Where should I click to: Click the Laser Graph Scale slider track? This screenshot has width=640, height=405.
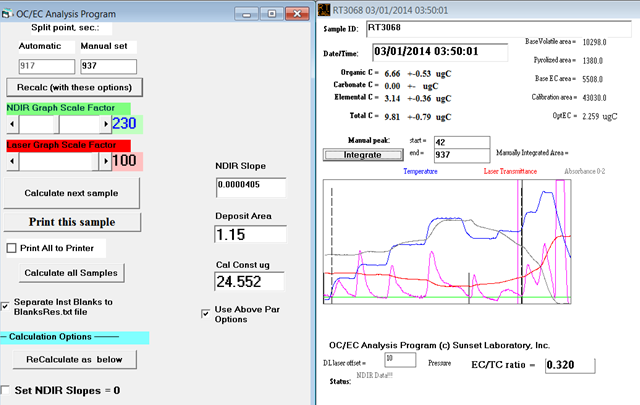(x=59, y=161)
